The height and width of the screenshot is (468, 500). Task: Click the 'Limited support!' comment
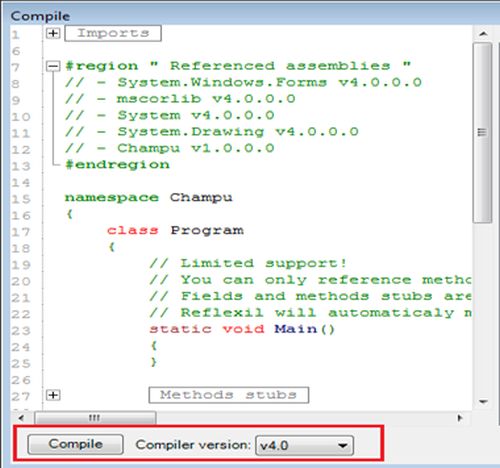point(248,263)
